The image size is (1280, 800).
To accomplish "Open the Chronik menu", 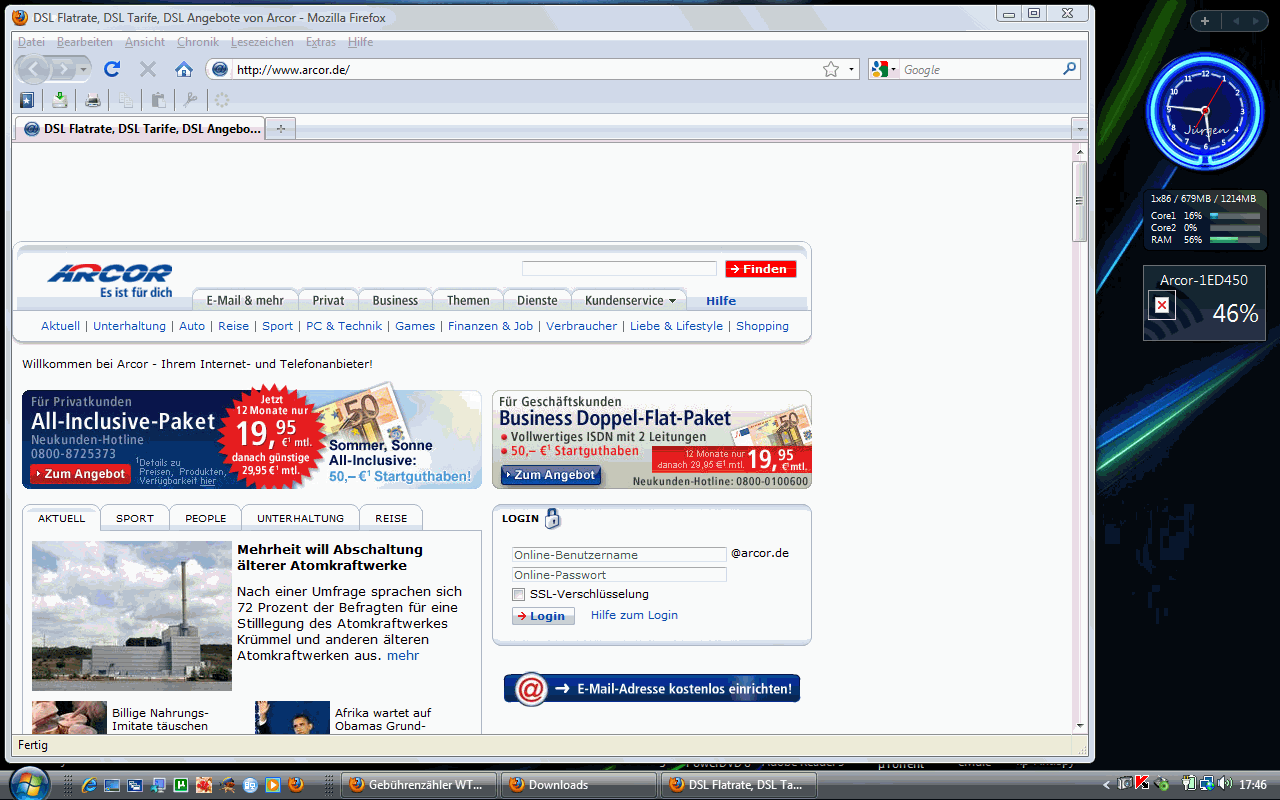I will coord(198,42).
